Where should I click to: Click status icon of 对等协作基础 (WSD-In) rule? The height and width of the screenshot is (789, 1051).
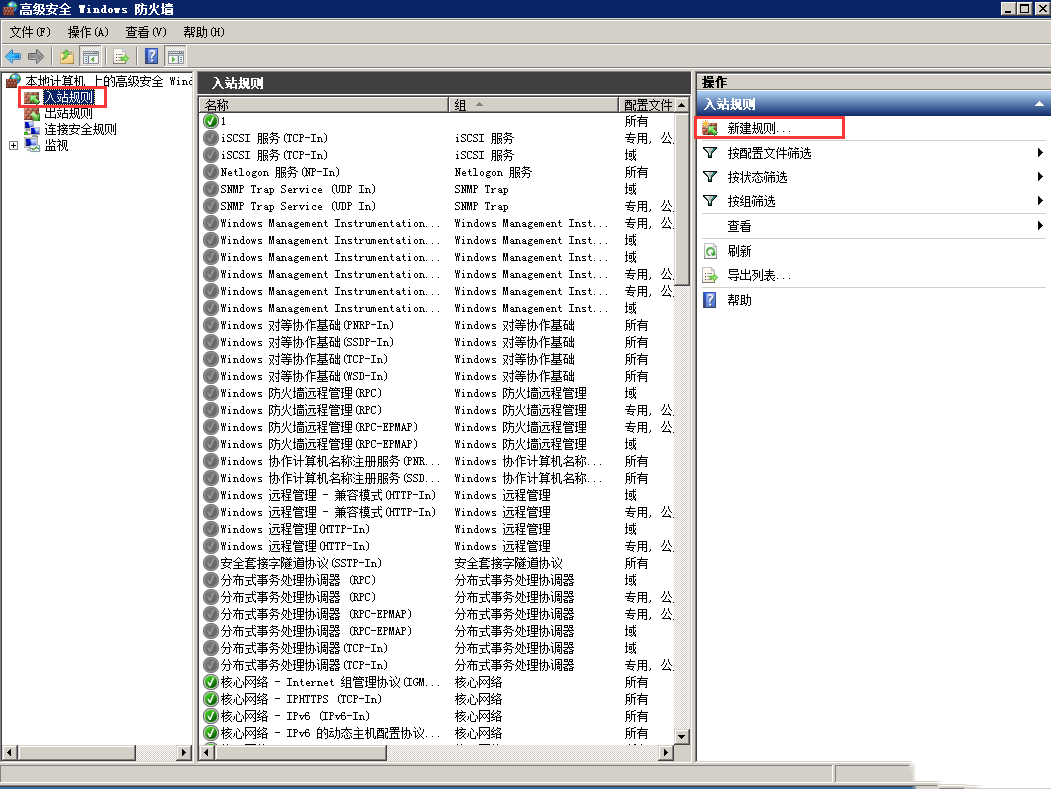211,376
